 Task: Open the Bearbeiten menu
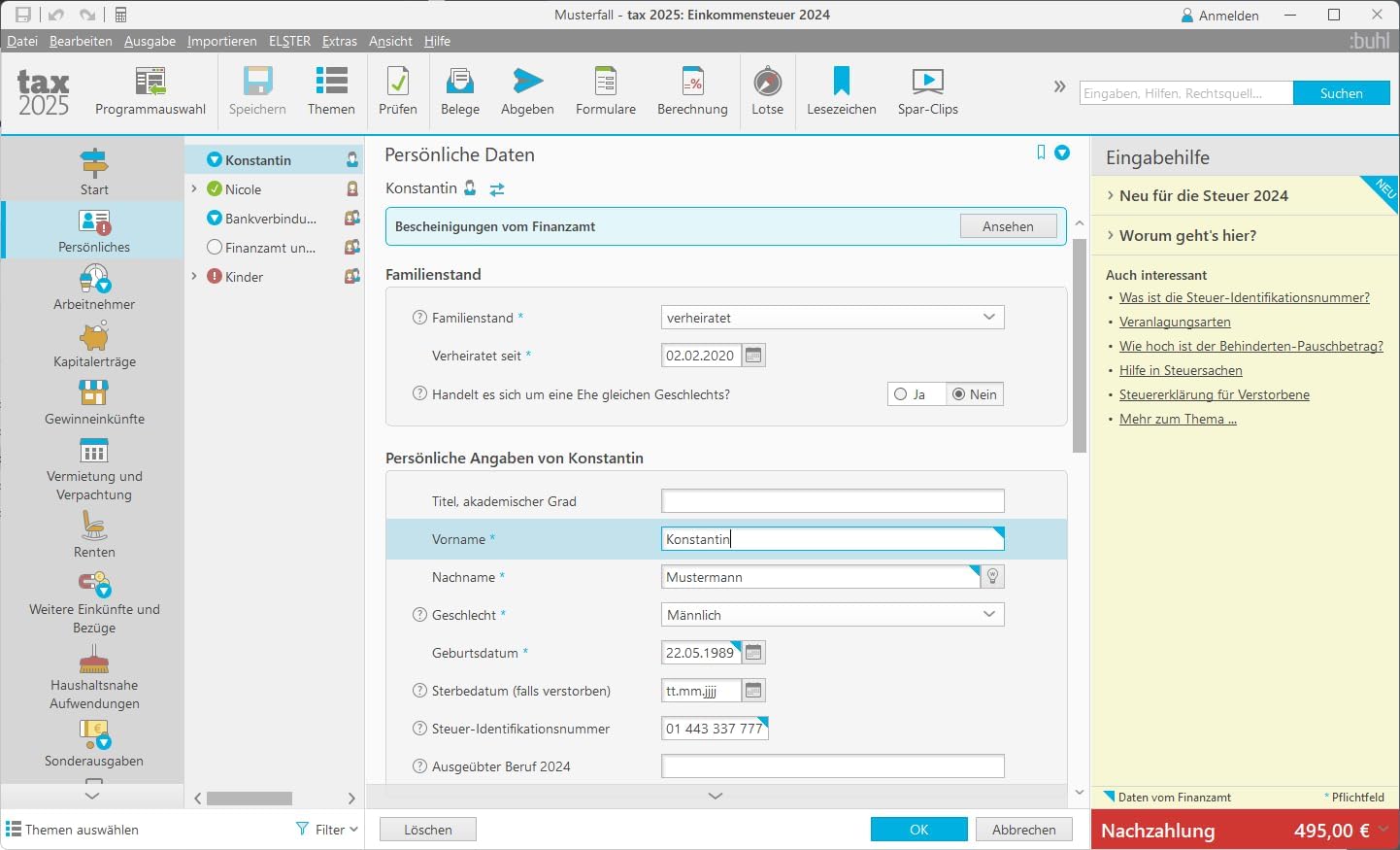coord(81,41)
